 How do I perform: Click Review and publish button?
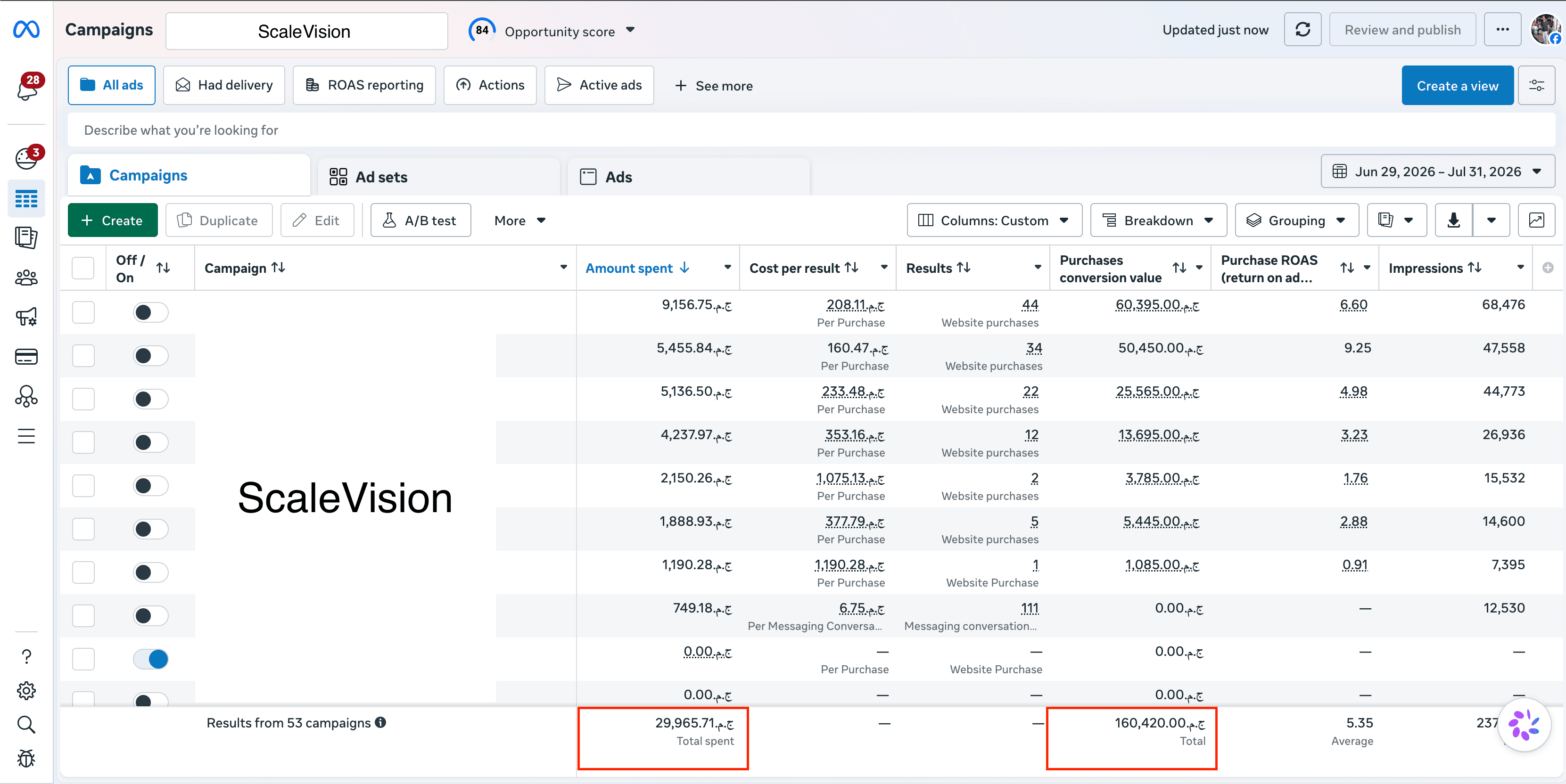(1402, 30)
